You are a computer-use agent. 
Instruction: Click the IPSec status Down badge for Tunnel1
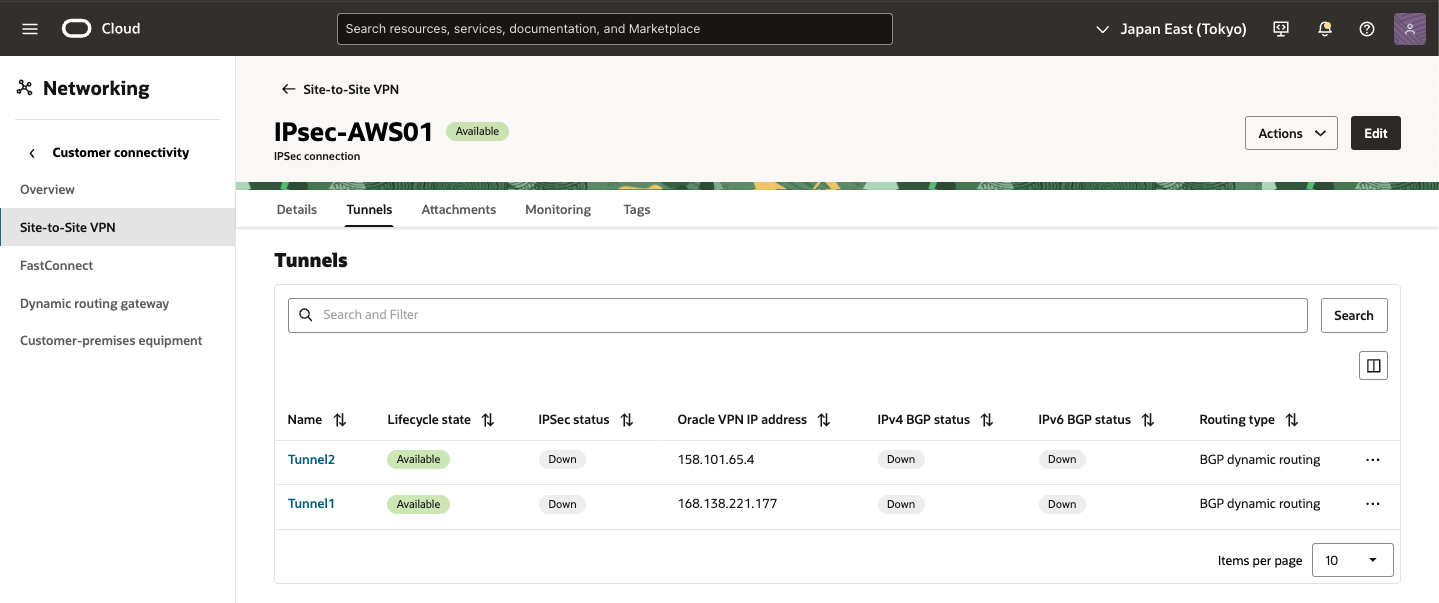tap(562, 504)
